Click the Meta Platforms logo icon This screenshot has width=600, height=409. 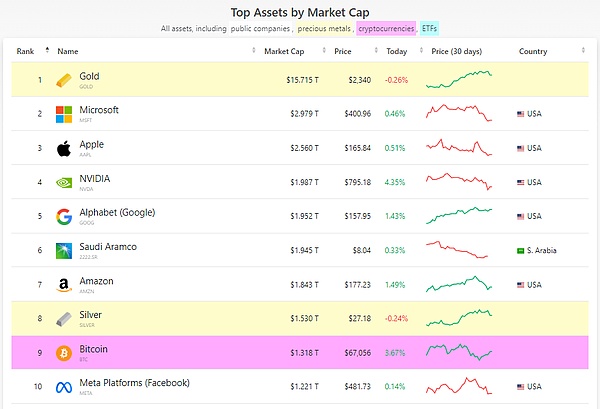[64, 387]
